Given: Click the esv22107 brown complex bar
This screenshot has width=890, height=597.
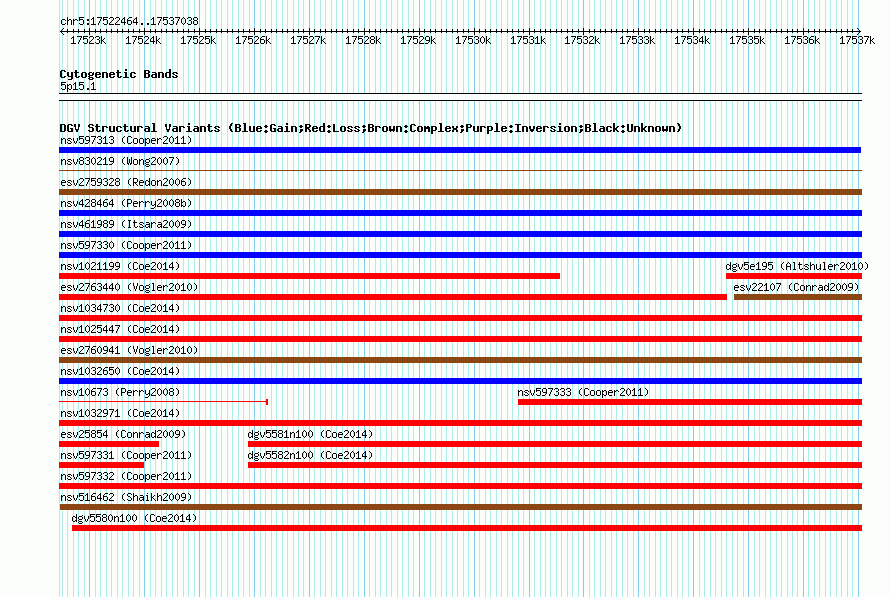Looking at the screenshot, I should click(798, 297).
